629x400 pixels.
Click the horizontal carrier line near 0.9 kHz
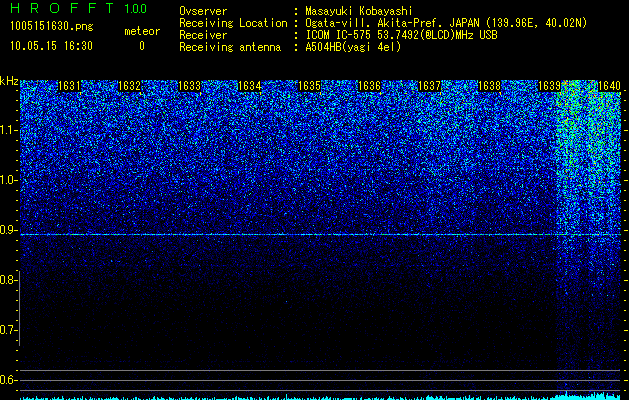[320, 234]
